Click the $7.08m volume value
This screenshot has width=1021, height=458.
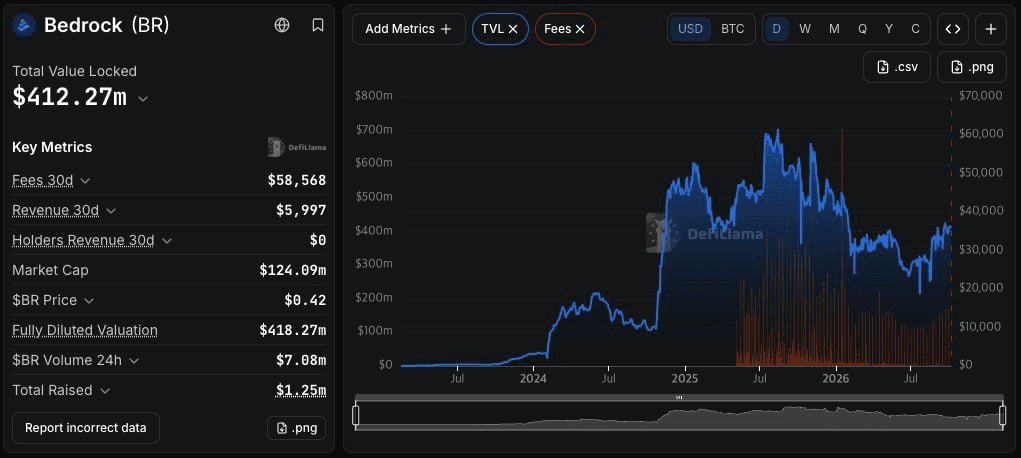[301, 360]
